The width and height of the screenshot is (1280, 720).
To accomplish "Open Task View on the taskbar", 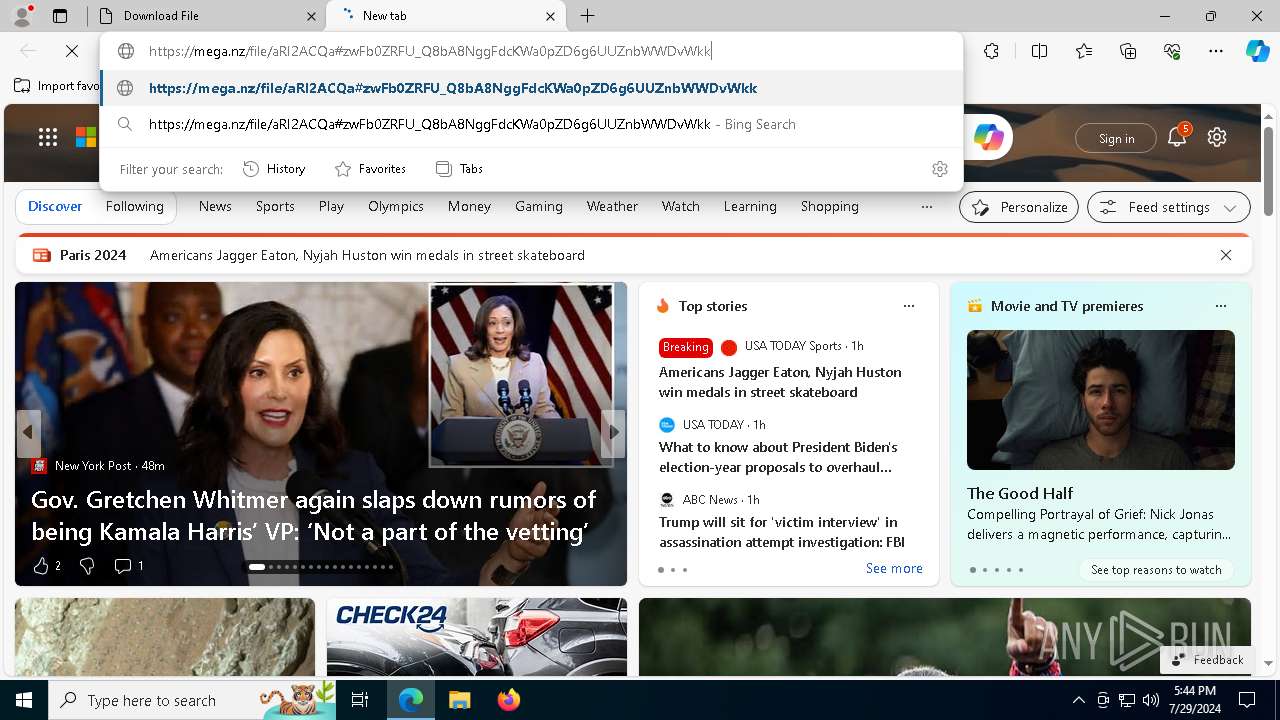I will point(361,700).
